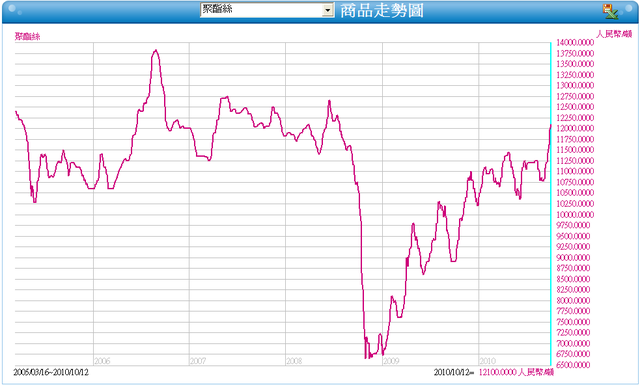Viewport: 640px width, 385px height.
Task: Click the 12000.0000 y-axis label
Action: [575, 128]
